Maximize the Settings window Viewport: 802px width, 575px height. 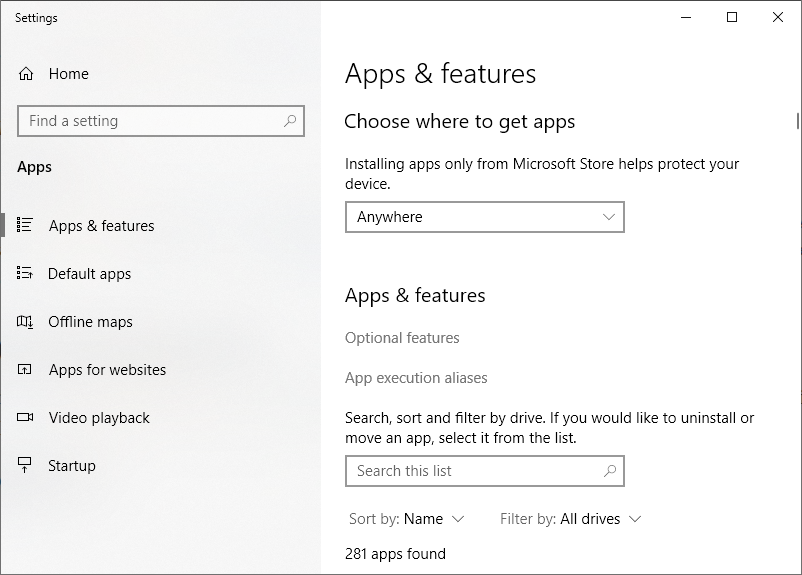click(732, 17)
